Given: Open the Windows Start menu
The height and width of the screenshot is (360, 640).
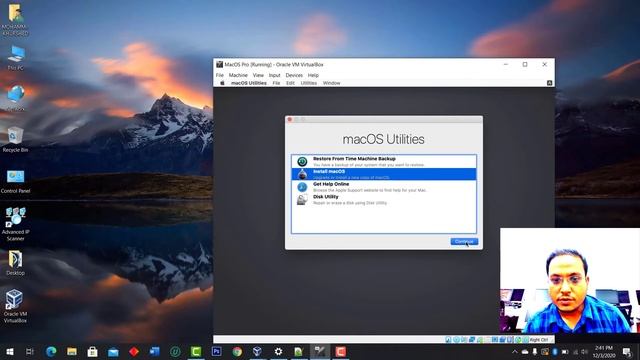Looking at the screenshot, I should [x=10, y=351].
